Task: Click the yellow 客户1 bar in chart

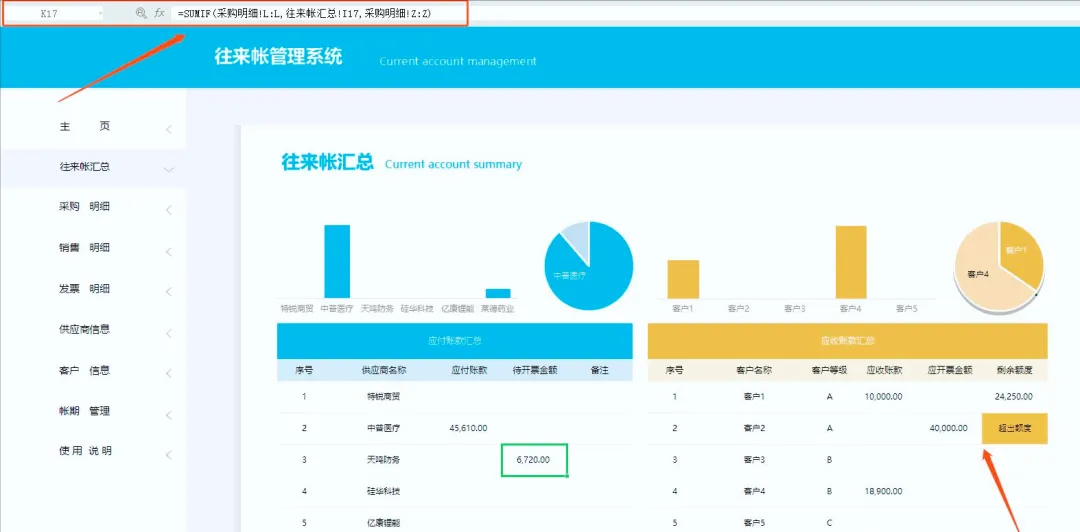Action: [683, 279]
